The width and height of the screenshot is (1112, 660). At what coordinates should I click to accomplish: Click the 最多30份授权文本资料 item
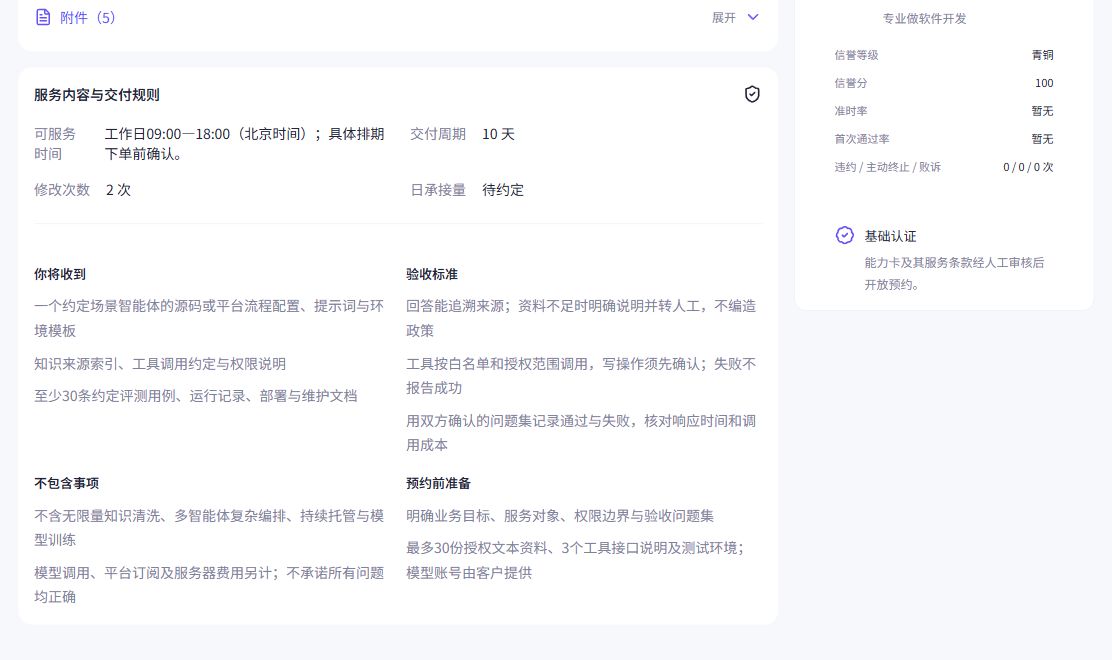click(575, 560)
